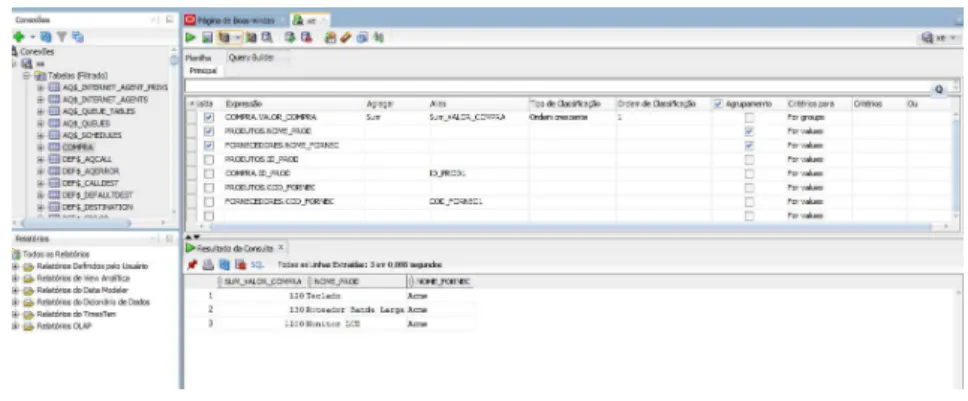Select the Ordem crescente cell
The image size is (968, 401).
570,117
